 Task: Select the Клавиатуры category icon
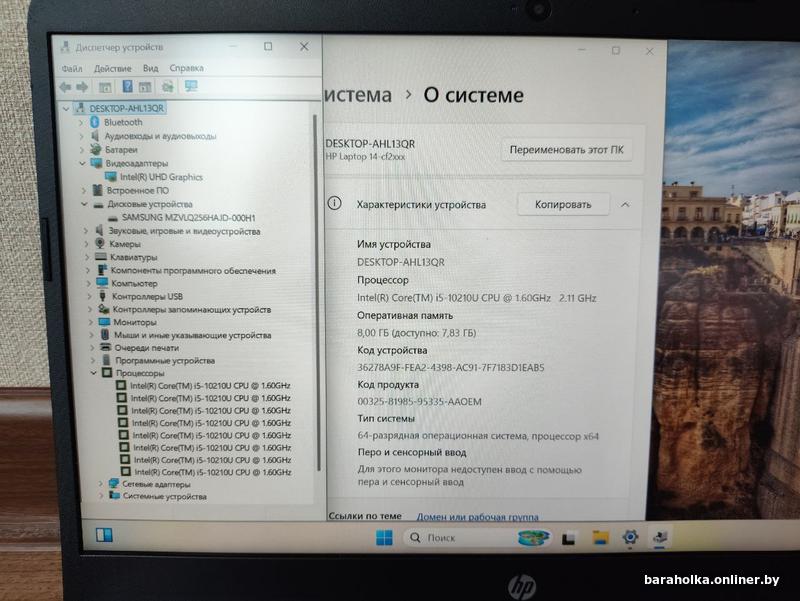point(101,257)
